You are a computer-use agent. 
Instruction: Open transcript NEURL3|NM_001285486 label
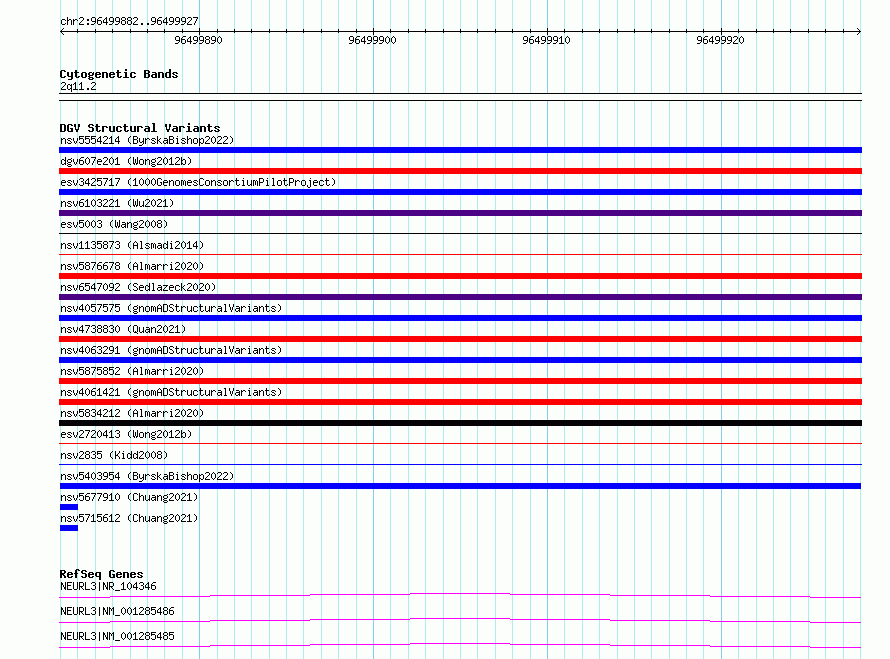(117, 611)
